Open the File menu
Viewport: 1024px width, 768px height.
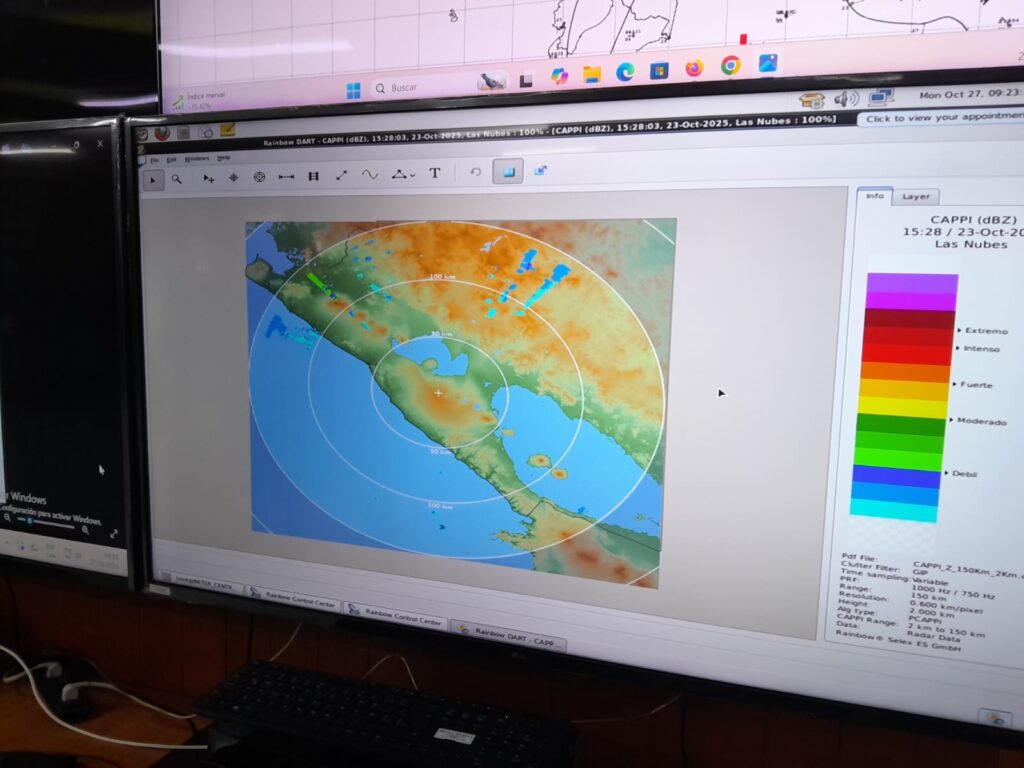pyautogui.click(x=154, y=160)
